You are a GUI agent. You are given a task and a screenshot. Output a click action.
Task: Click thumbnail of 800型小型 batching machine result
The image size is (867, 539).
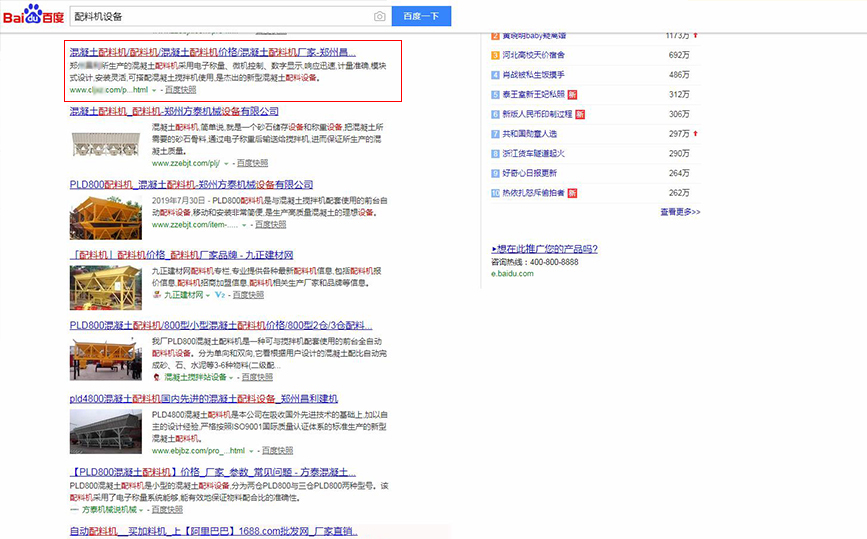pos(106,358)
